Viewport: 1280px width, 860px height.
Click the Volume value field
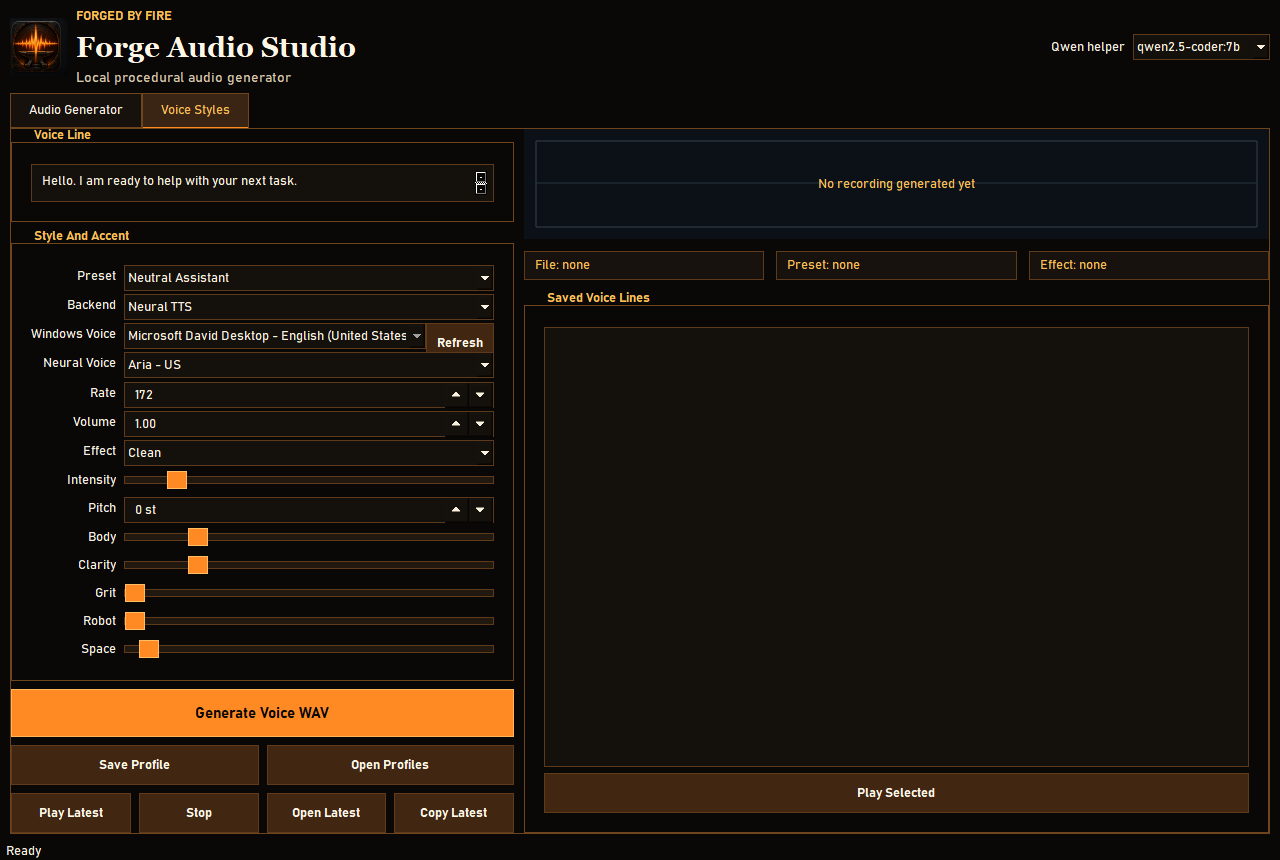point(285,424)
